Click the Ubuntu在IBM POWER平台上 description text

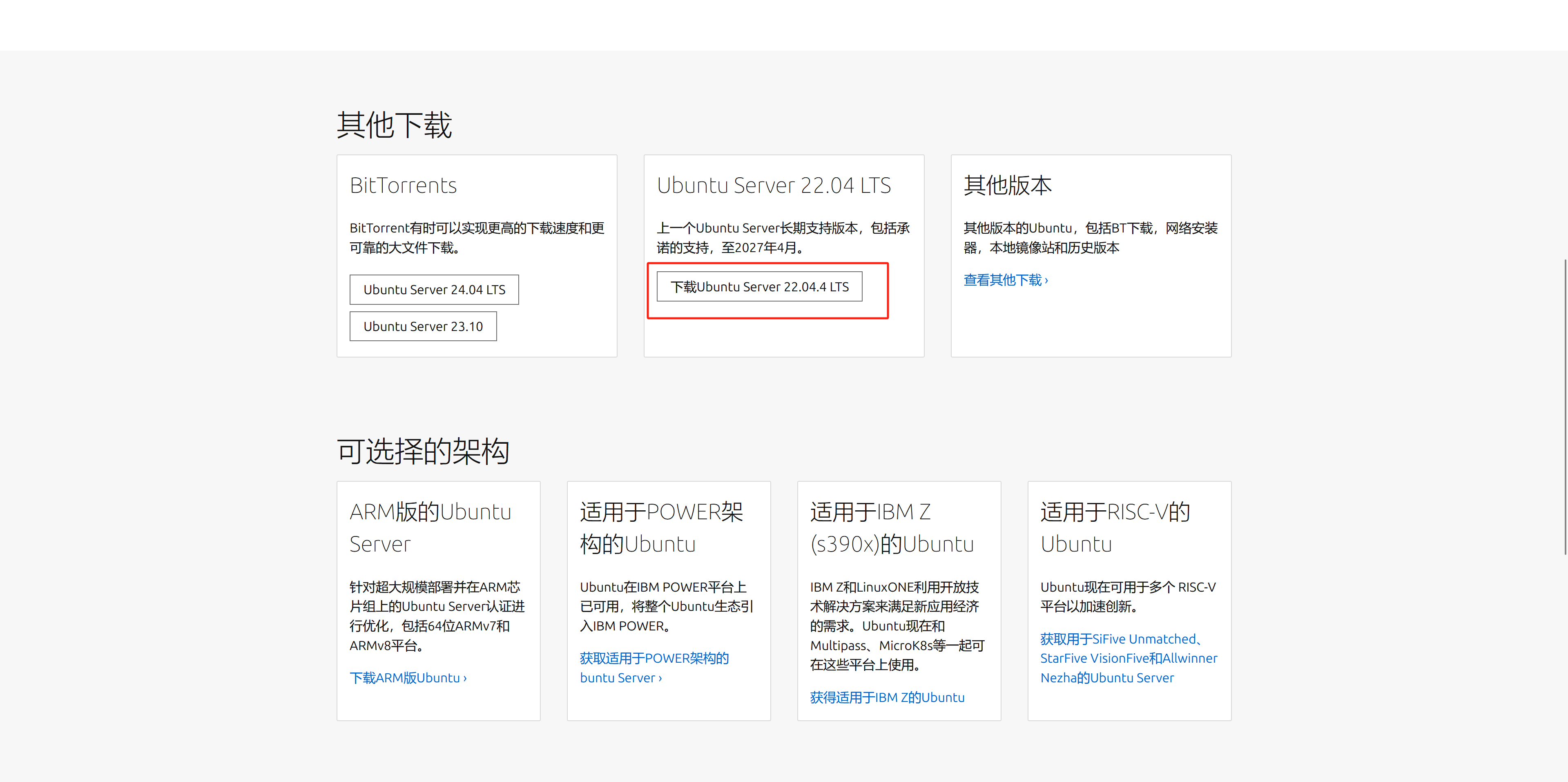point(667,607)
